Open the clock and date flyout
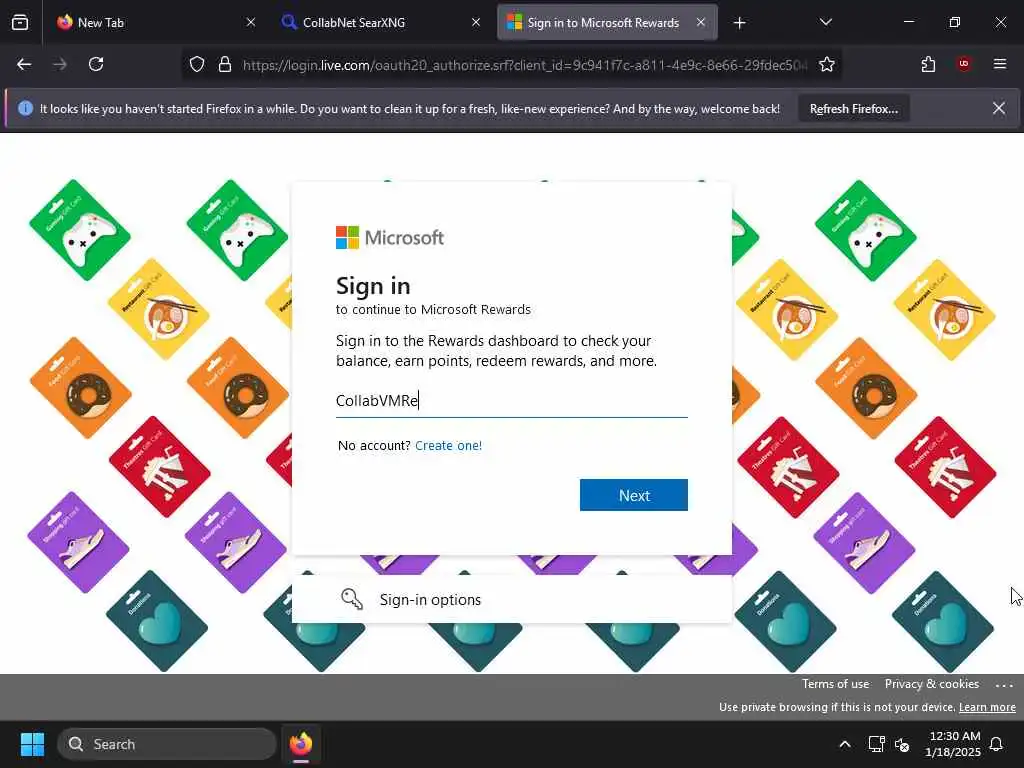The image size is (1024, 768). point(953,744)
